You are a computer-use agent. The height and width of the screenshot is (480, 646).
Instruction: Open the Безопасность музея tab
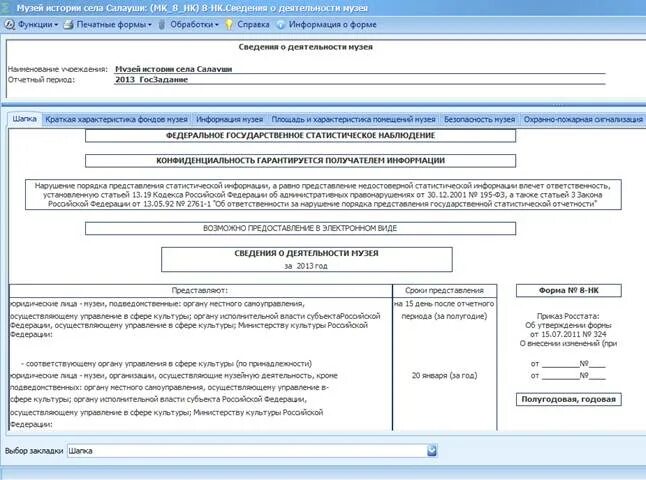(480, 119)
